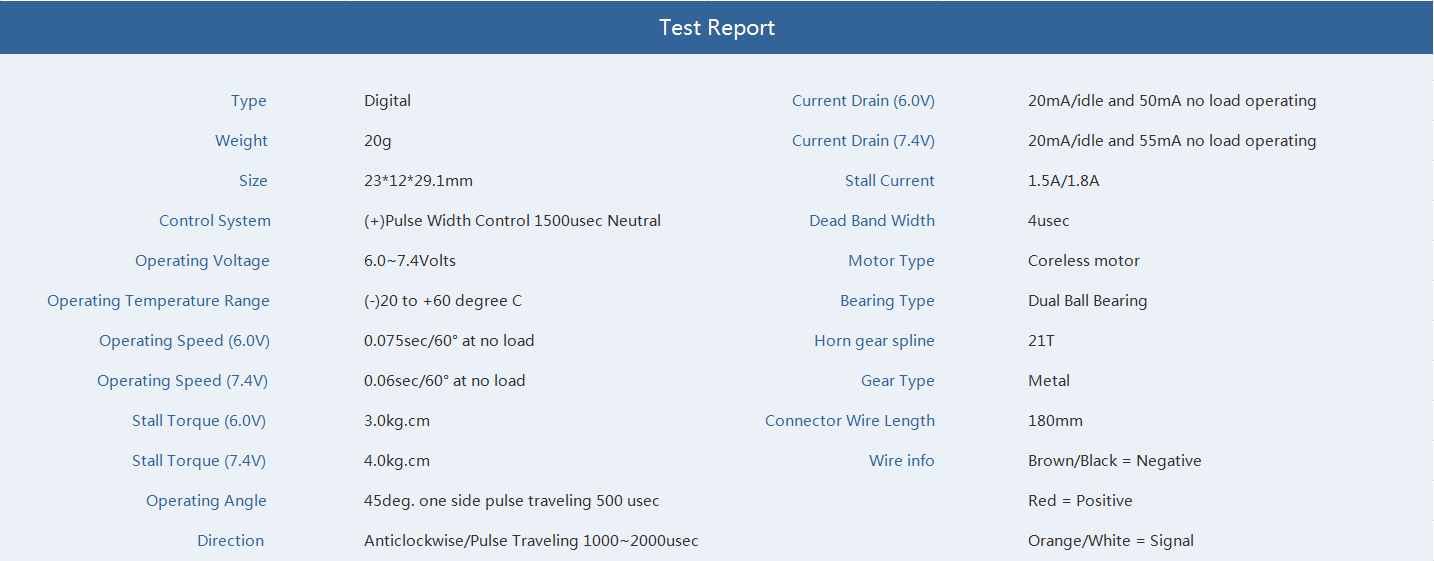The image size is (1434, 561).
Task: Click the Orange/White = Signal text
Action: [x=1110, y=541]
